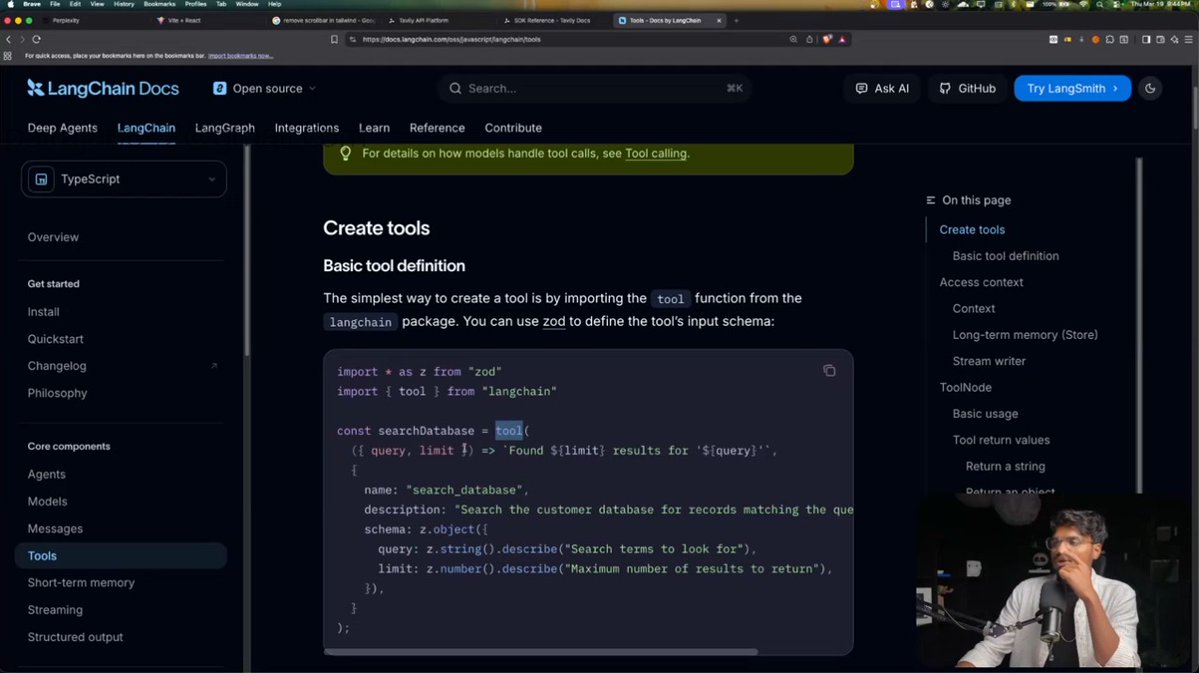Click On this page list icon
1199x673 pixels.
pyautogui.click(x=931, y=200)
